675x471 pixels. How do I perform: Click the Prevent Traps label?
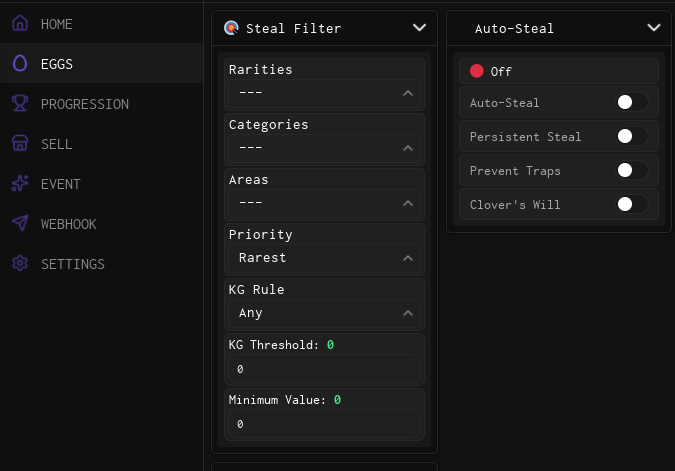(515, 171)
